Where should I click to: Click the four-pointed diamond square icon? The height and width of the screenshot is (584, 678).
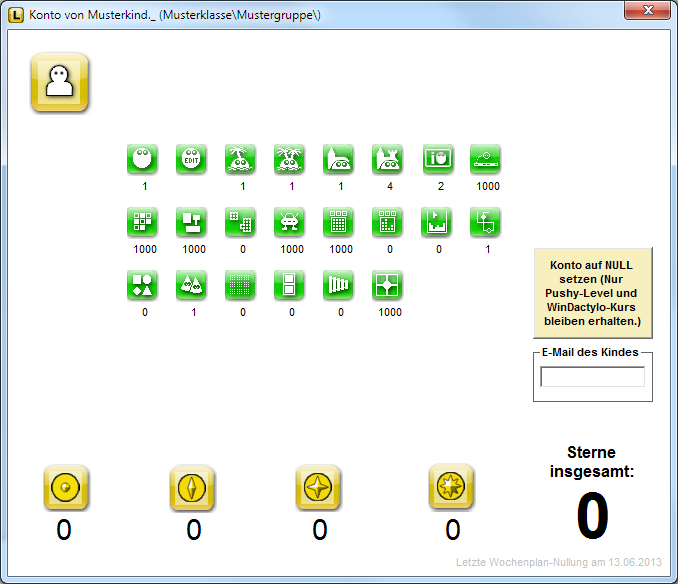(387, 285)
